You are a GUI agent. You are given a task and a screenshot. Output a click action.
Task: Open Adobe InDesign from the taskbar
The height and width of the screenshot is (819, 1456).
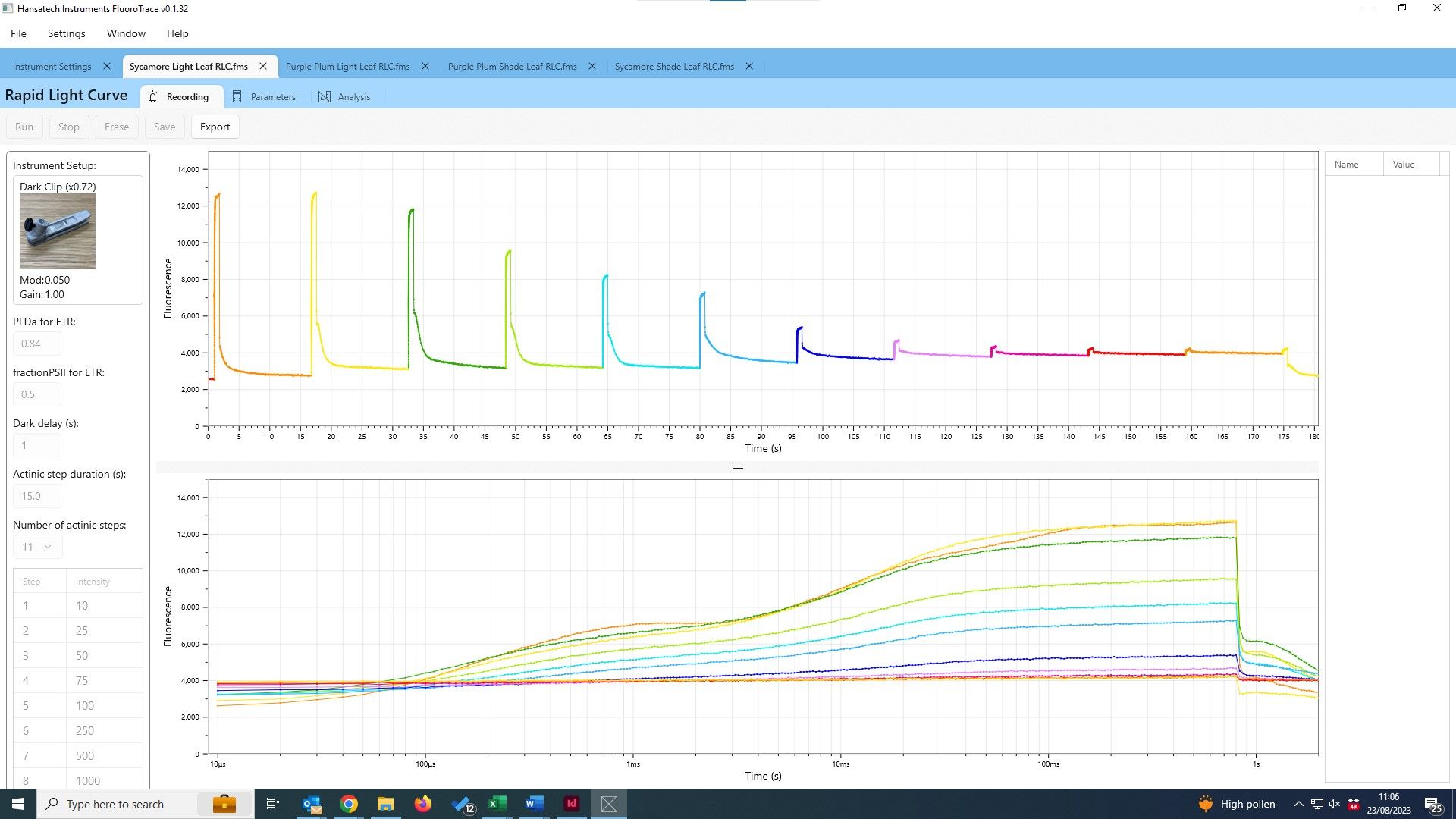[572, 804]
